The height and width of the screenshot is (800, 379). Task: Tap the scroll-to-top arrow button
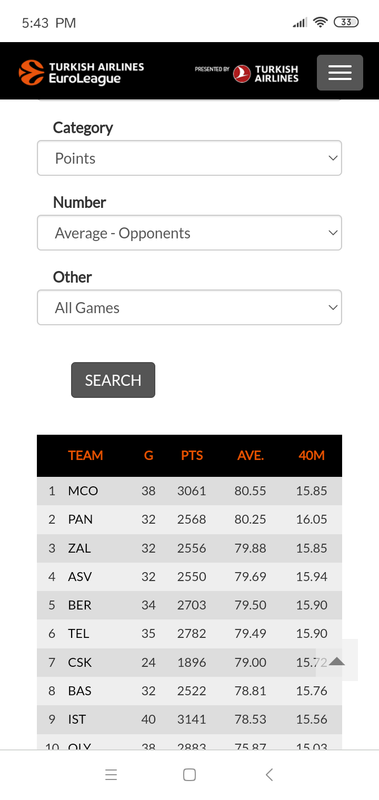(337, 660)
